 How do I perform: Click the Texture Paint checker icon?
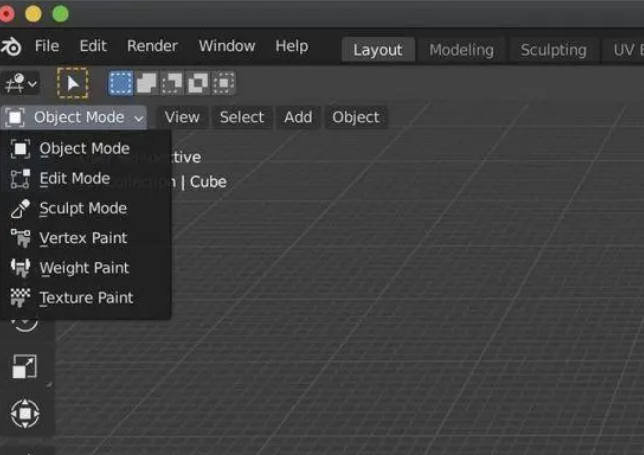pos(20,298)
